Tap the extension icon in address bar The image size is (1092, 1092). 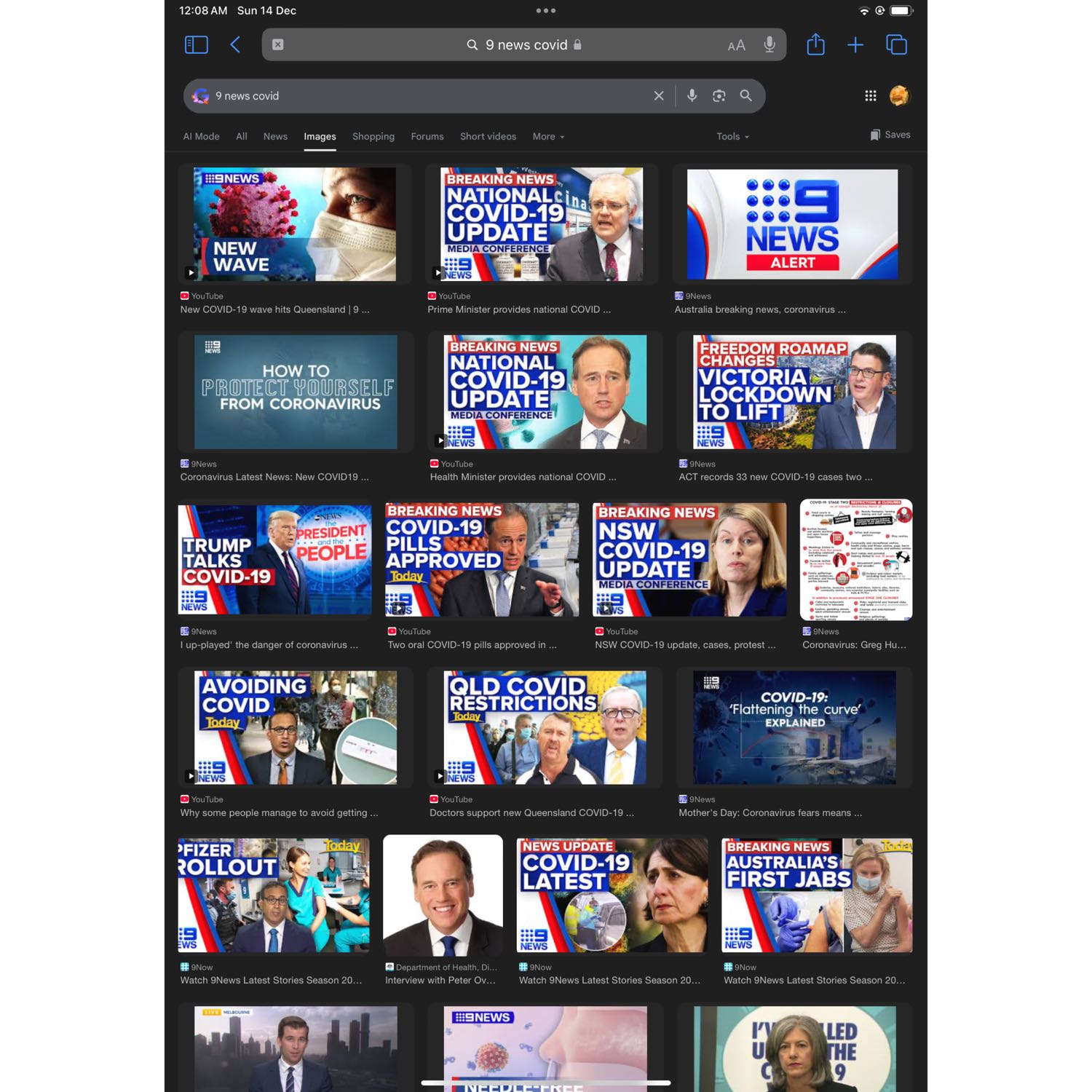(x=278, y=44)
